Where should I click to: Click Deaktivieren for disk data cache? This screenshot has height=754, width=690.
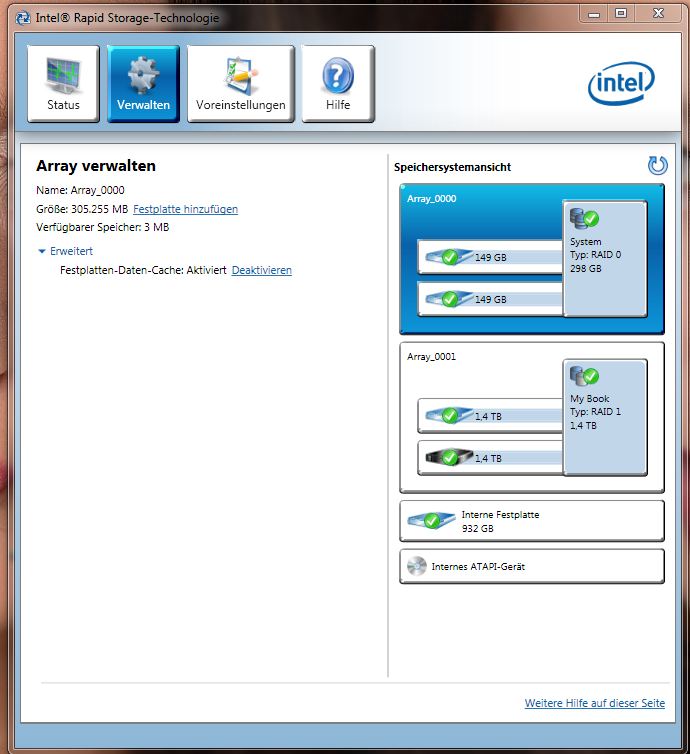click(262, 270)
